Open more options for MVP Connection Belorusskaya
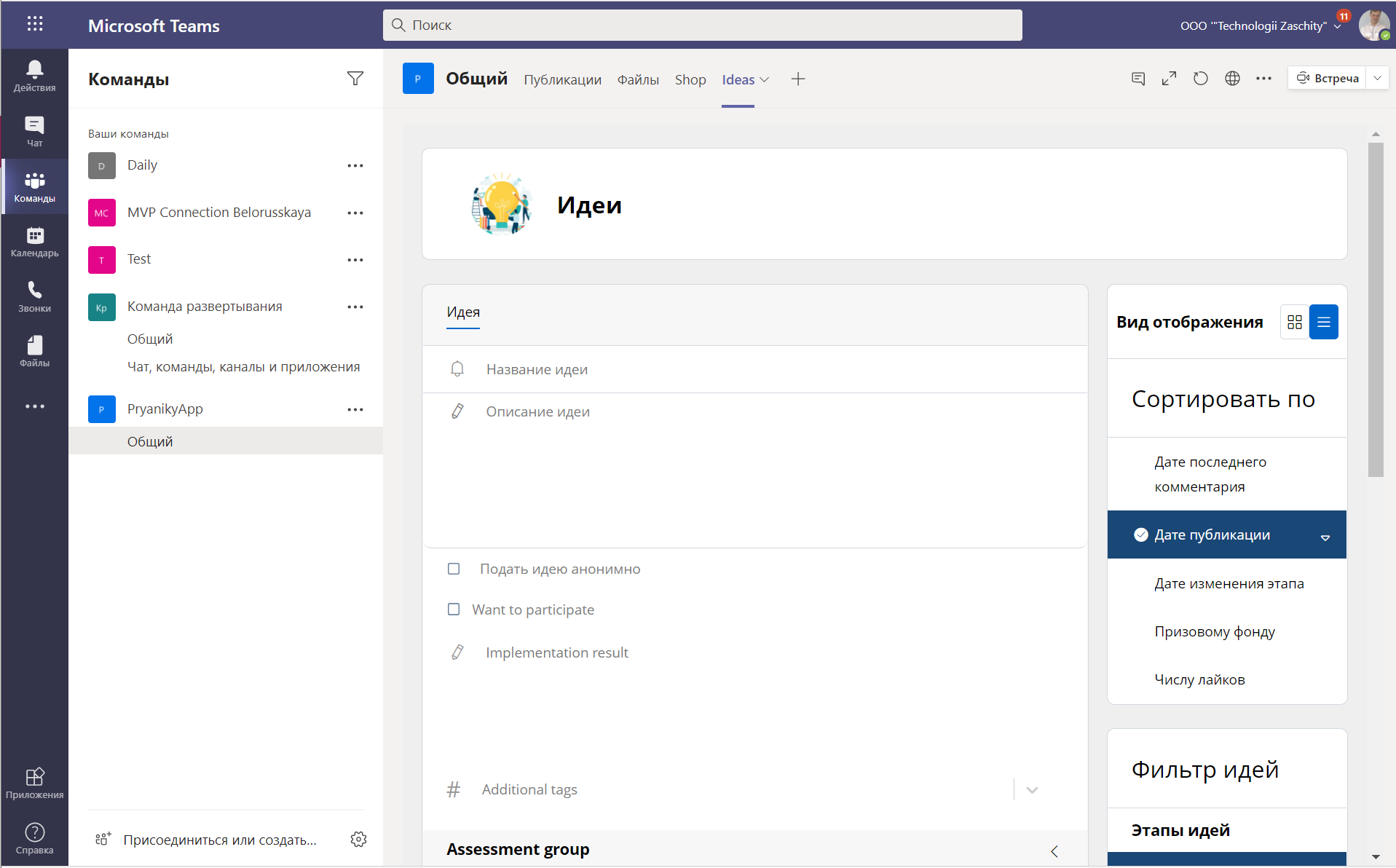 point(355,213)
